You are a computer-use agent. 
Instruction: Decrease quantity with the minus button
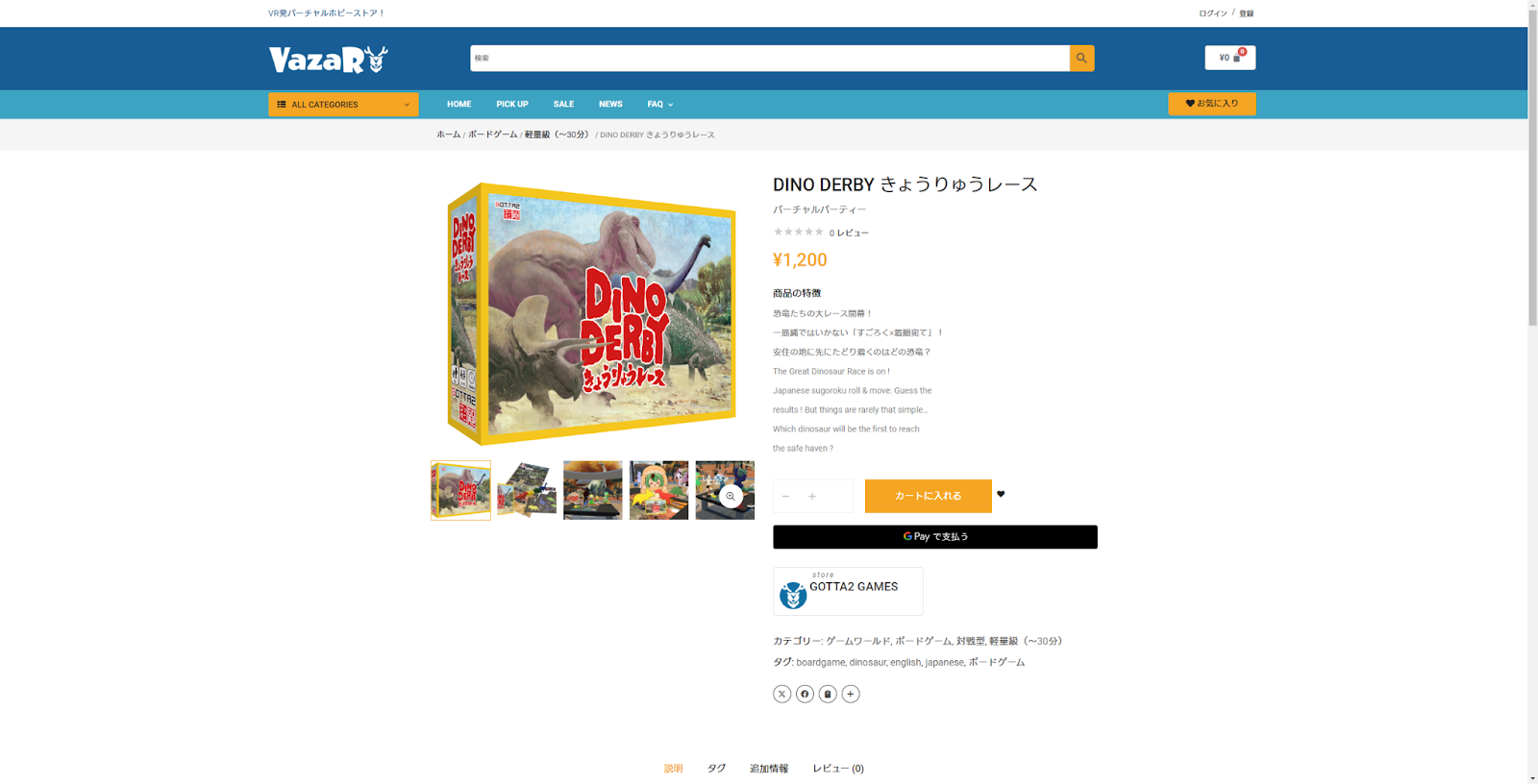pyautogui.click(x=785, y=497)
